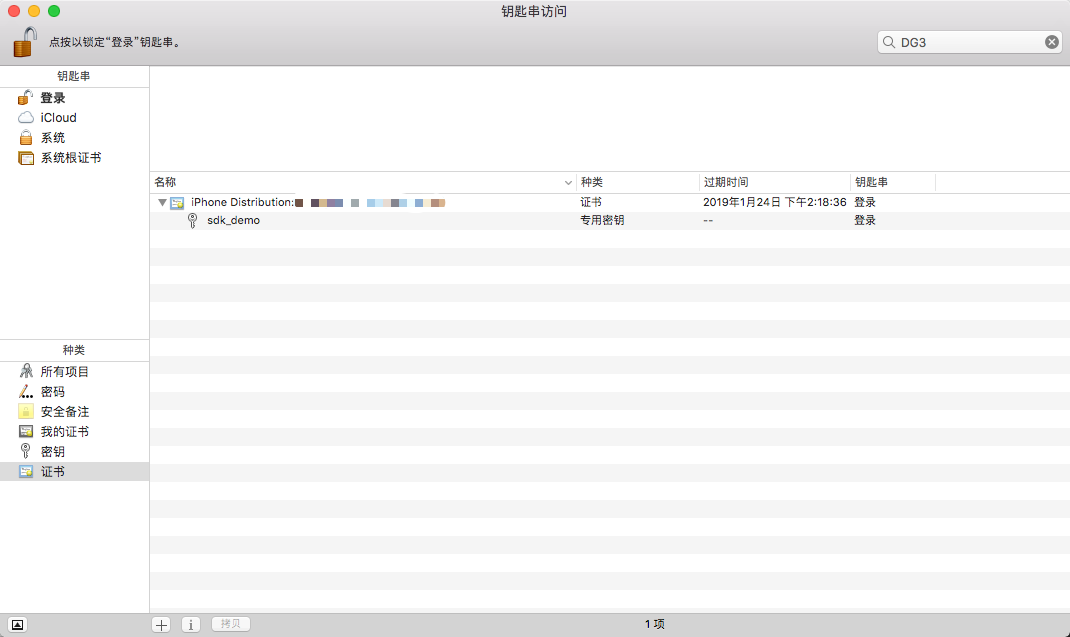Screen dimensions: 1070x637
Task: Click the search field containing DG3
Action: [965, 42]
